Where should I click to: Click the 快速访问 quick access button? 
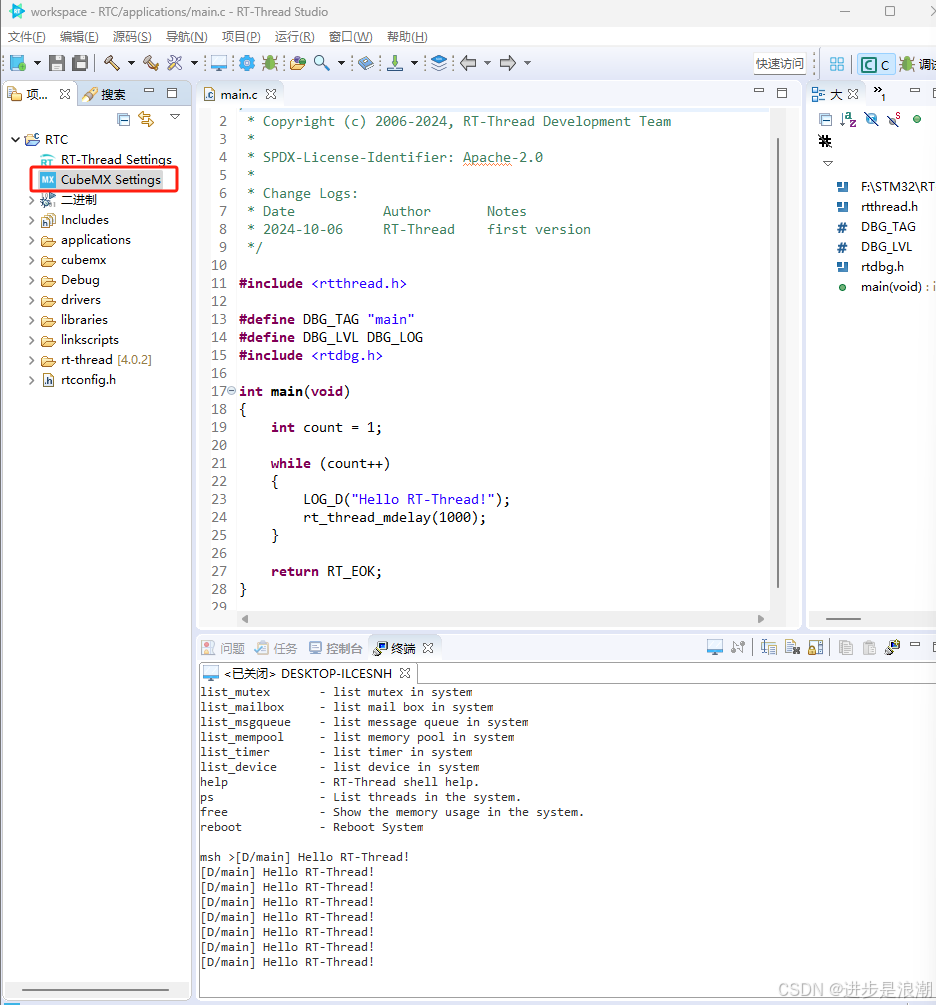point(779,62)
